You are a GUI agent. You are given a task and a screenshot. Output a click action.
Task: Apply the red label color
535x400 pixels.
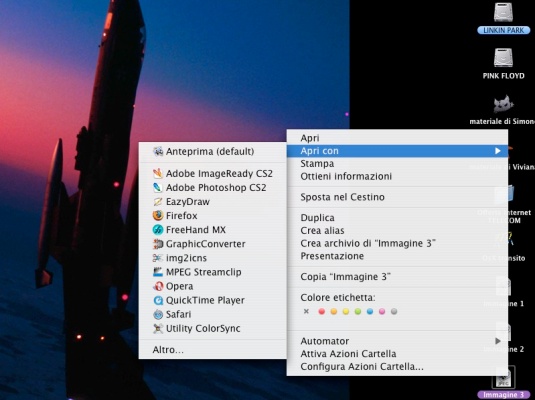(x=321, y=311)
